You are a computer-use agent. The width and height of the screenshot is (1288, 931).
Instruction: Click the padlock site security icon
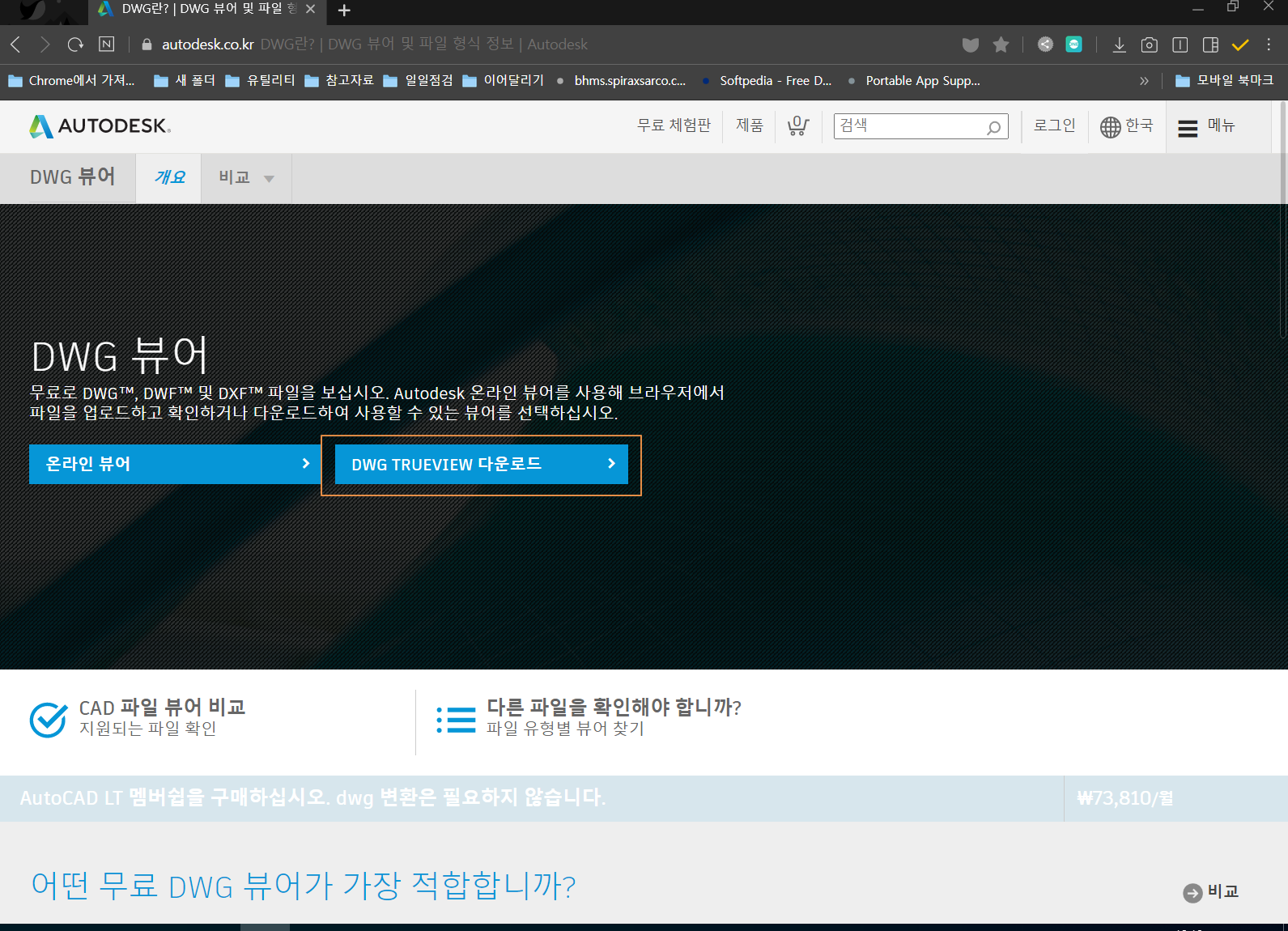[147, 45]
